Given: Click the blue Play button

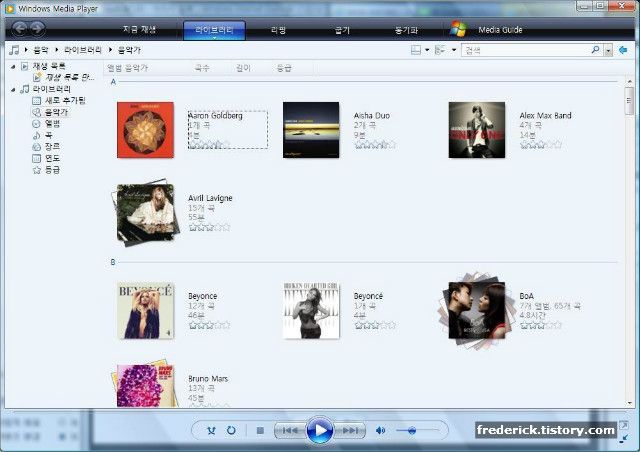Looking at the screenshot, I should [x=320, y=430].
